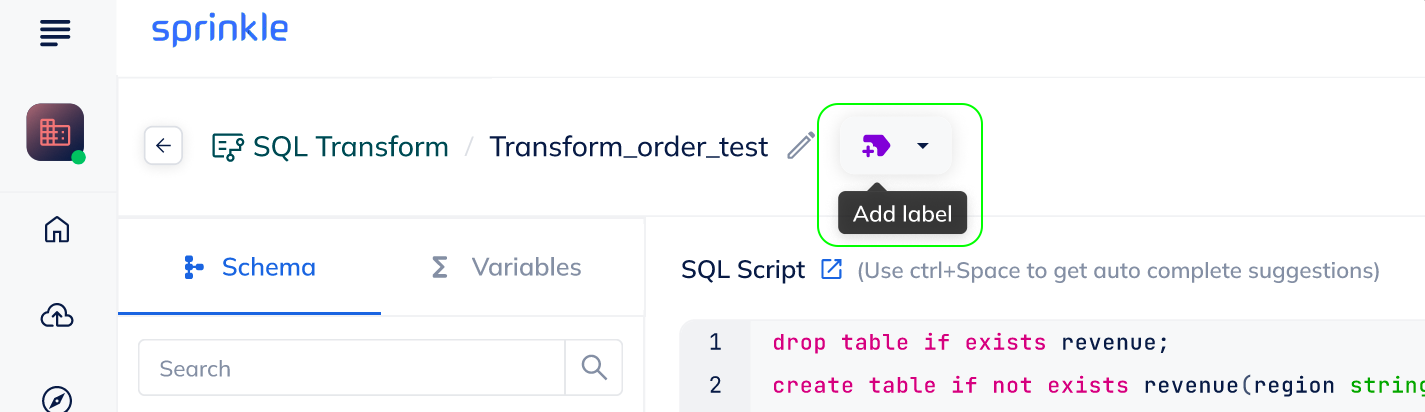Open the organization workspace avatar
The width and height of the screenshot is (1425, 412).
click(55, 132)
